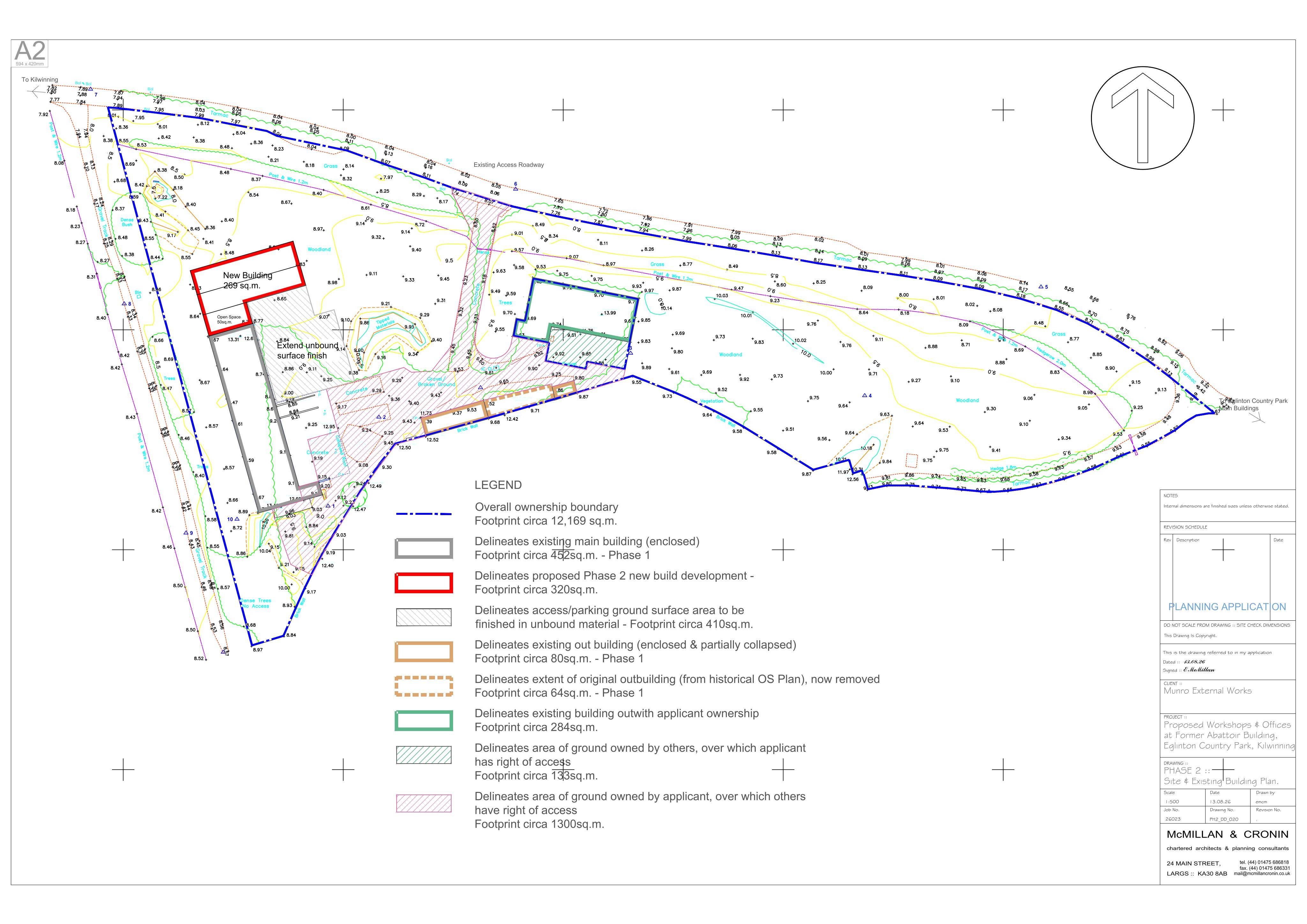
Task: Click the 'New Building 269 sq.m.' label
Action: [x=247, y=280]
